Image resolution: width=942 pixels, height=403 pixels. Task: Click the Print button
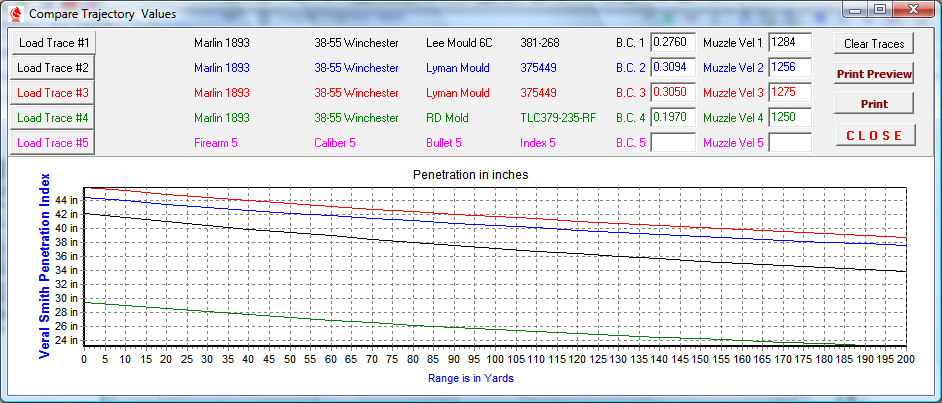point(873,104)
